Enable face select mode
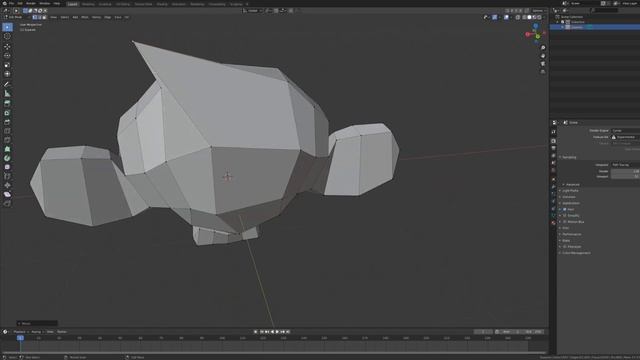 [44, 17]
